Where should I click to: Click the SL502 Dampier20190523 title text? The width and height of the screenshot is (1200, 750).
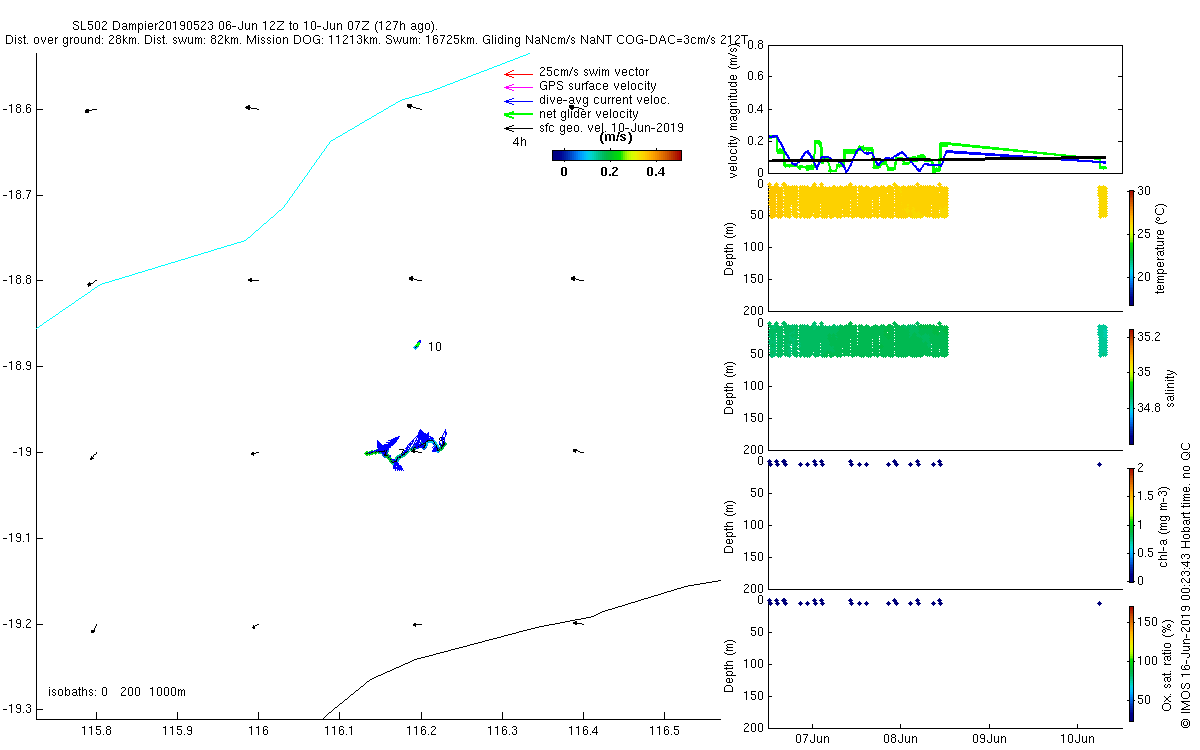(x=166, y=26)
